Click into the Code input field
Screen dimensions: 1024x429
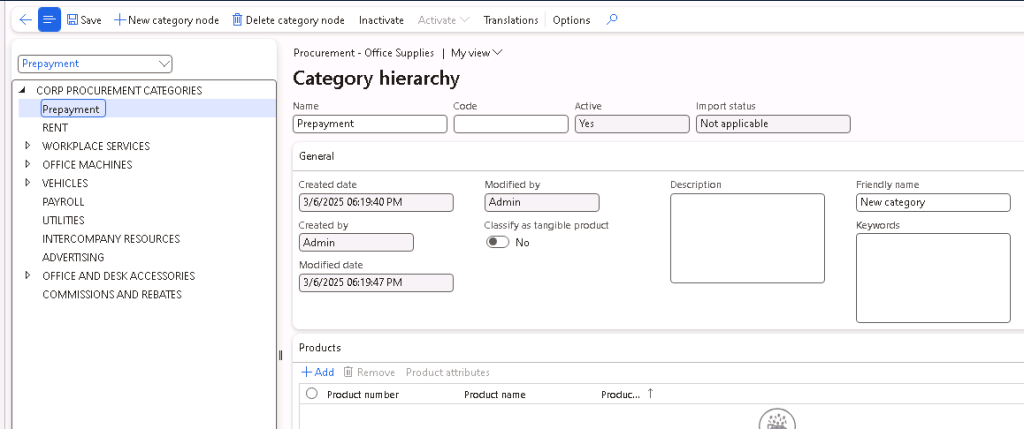(x=510, y=124)
